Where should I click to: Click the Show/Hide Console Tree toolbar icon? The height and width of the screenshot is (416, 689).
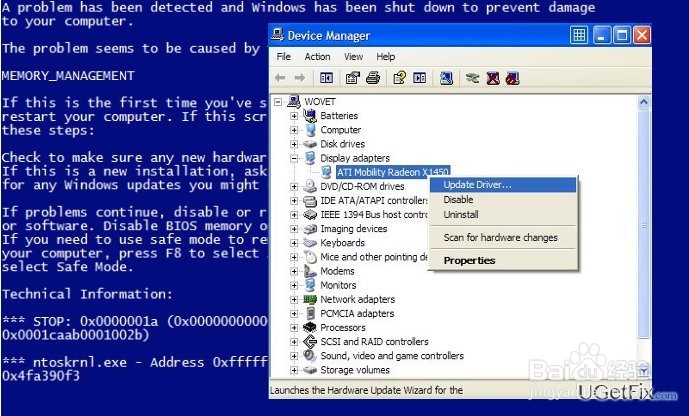click(x=326, y=78)
